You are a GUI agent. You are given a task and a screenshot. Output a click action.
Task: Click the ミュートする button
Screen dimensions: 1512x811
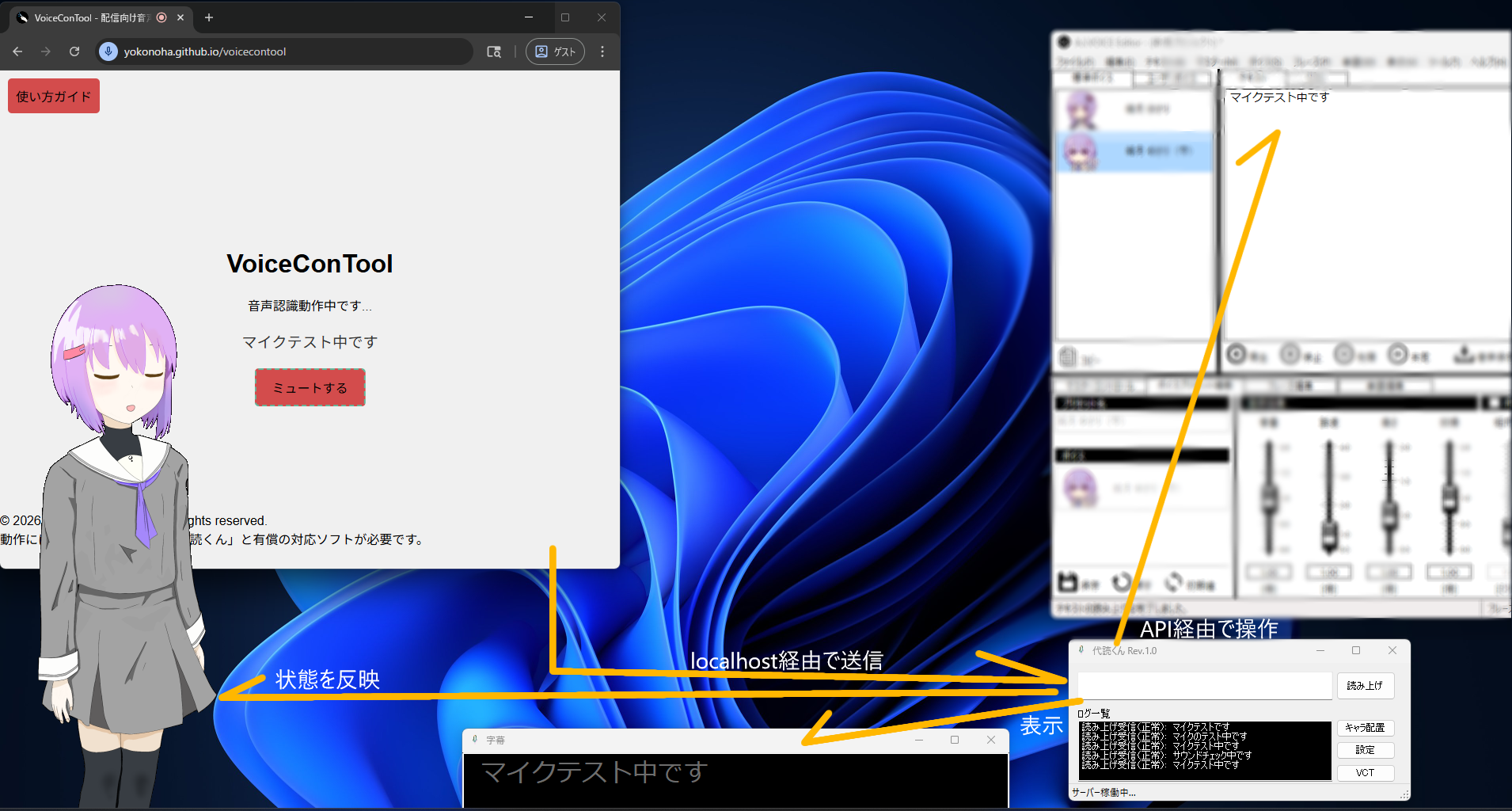coord(310,387)
